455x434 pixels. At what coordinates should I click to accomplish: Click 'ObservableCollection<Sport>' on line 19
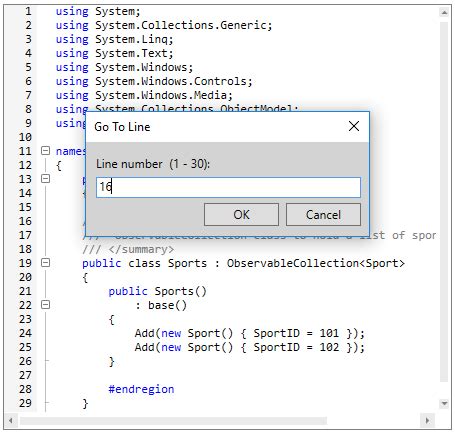316,263
